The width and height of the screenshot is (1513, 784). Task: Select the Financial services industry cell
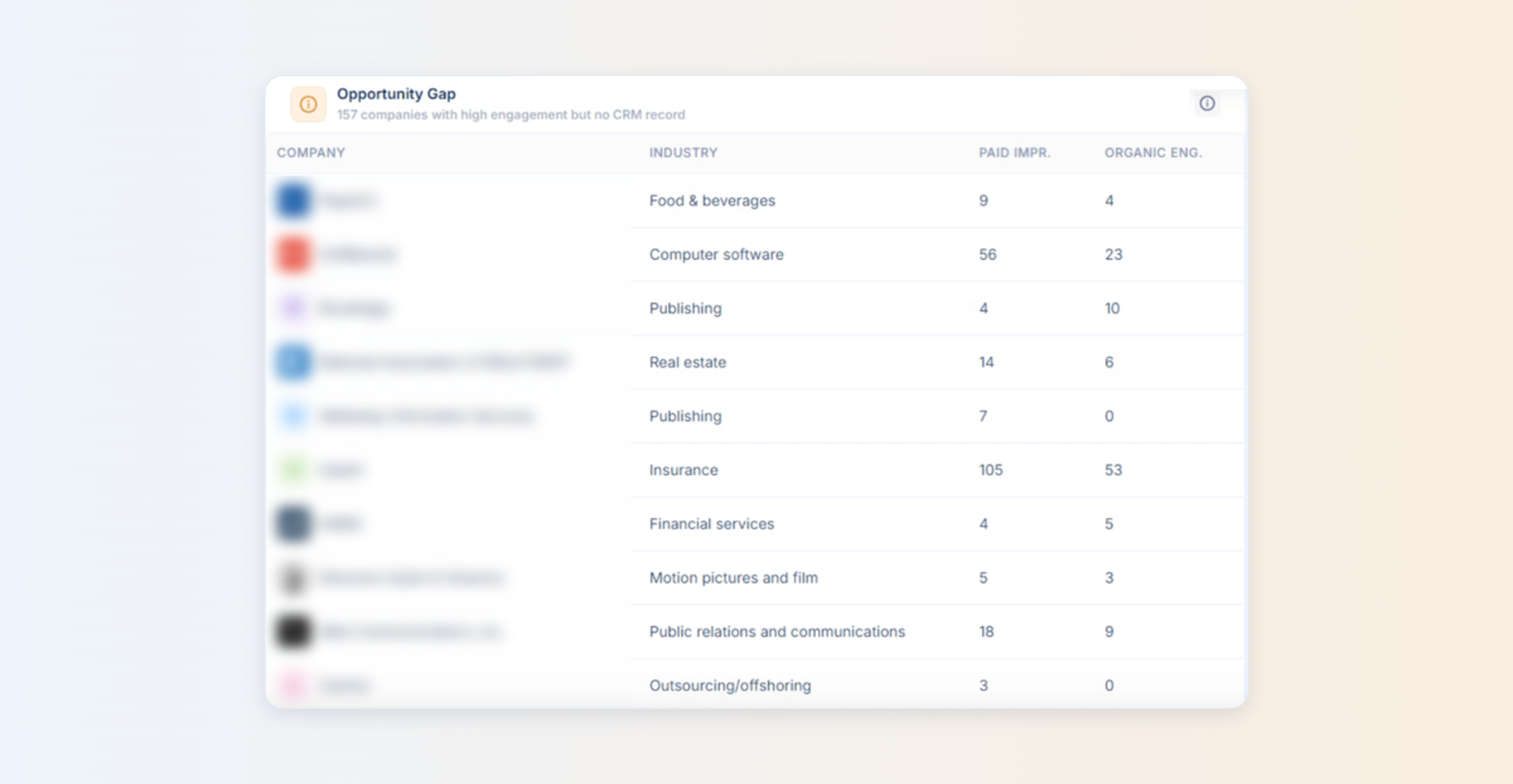711,524
